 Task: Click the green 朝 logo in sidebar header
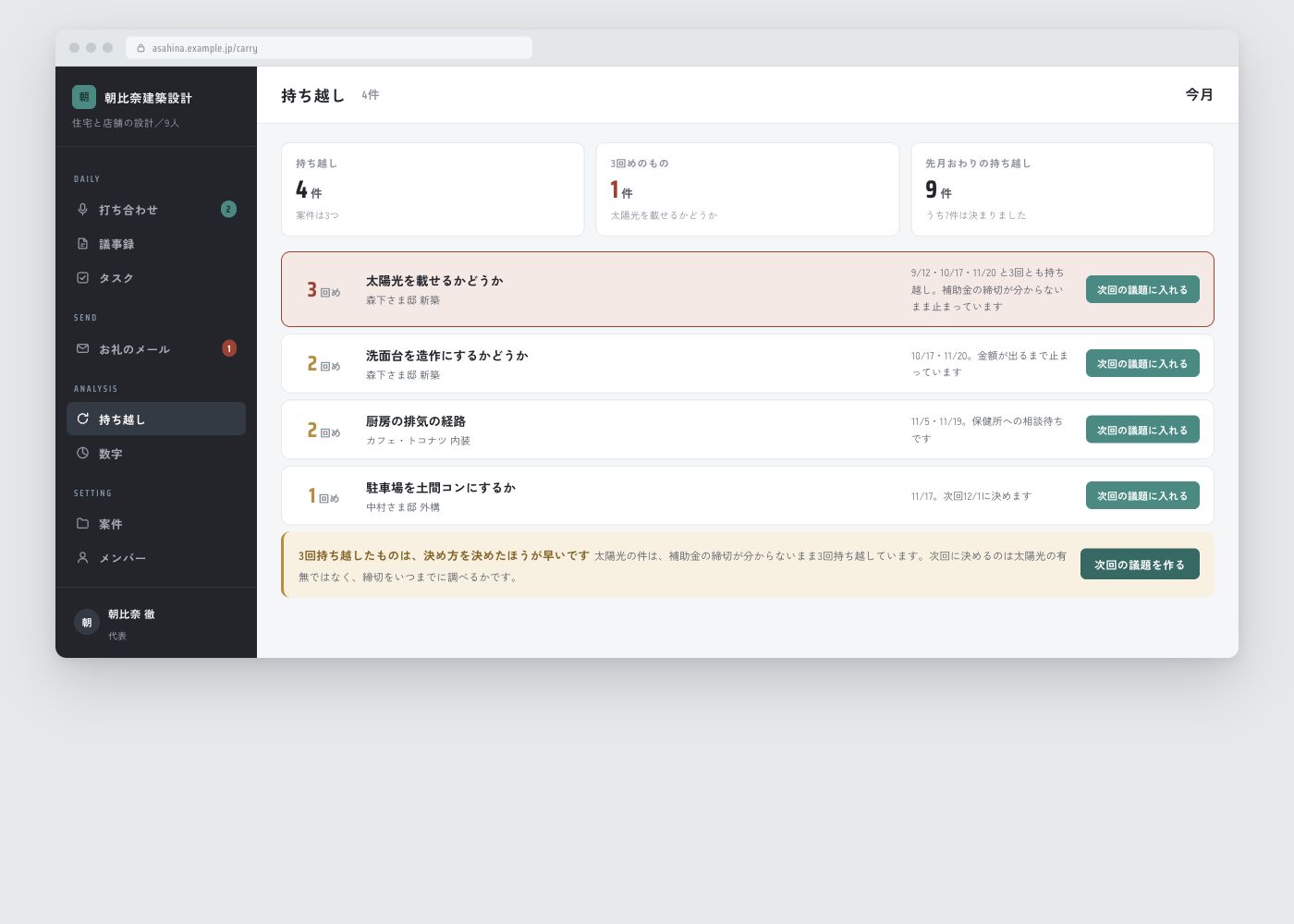coord(84,97)
